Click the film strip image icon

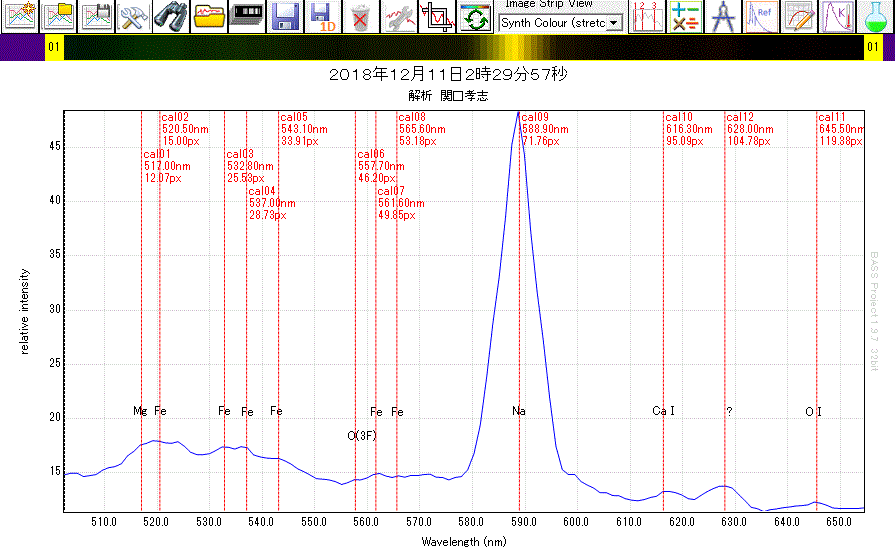pos(247,16)
